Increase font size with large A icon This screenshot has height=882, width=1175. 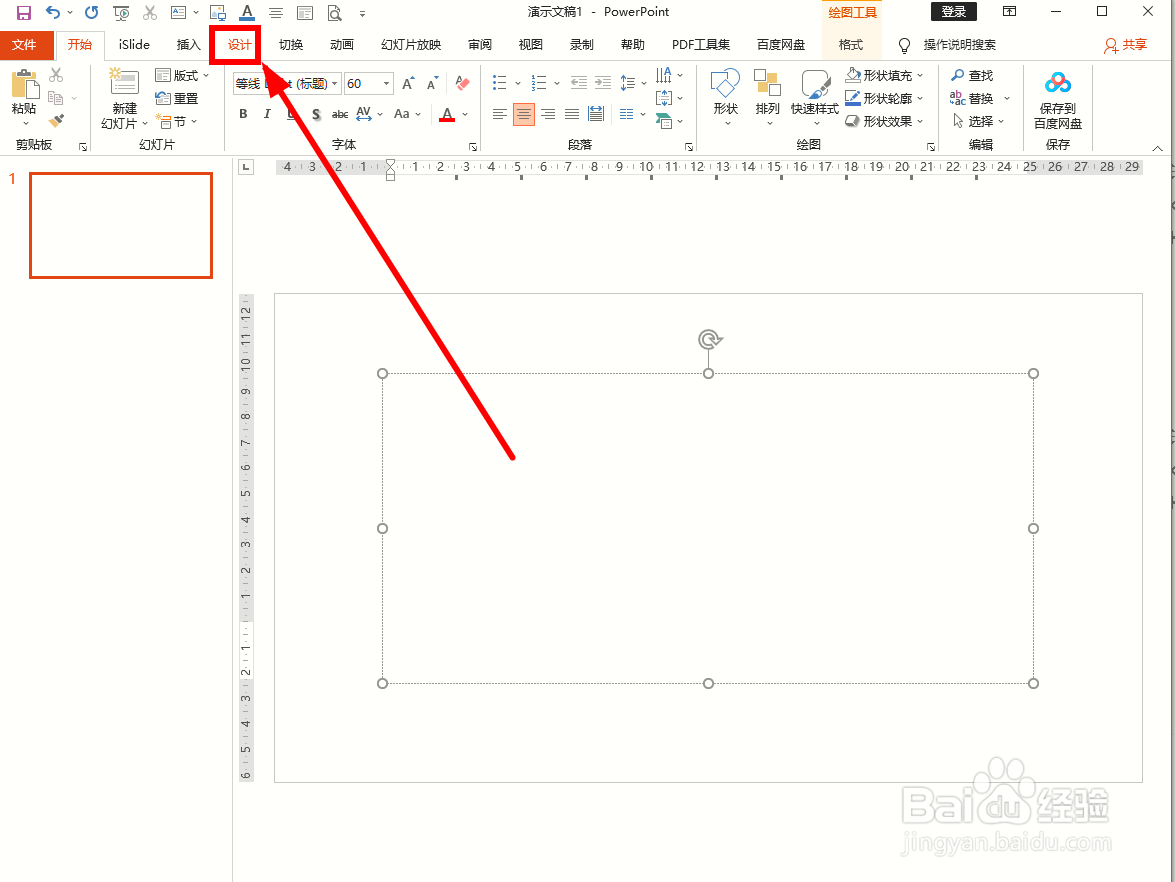[x=408, y=83]
